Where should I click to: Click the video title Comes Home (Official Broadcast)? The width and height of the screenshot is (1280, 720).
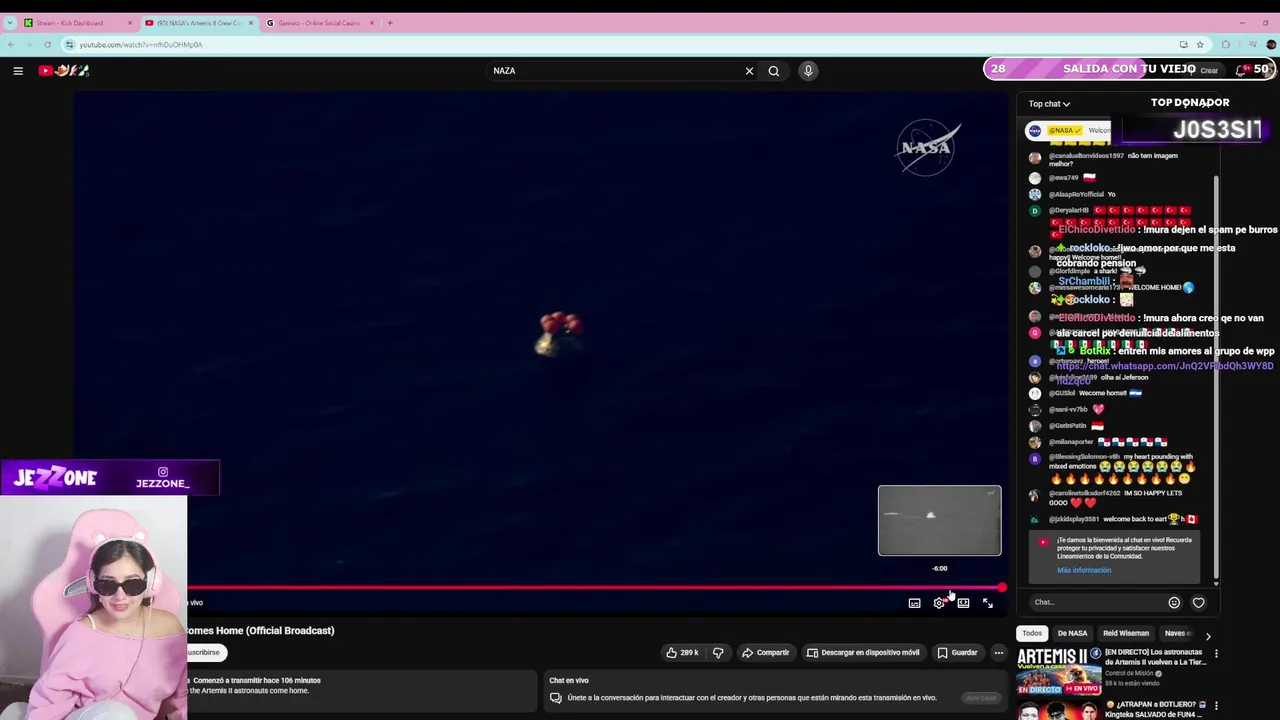click(x=260, y=631)
